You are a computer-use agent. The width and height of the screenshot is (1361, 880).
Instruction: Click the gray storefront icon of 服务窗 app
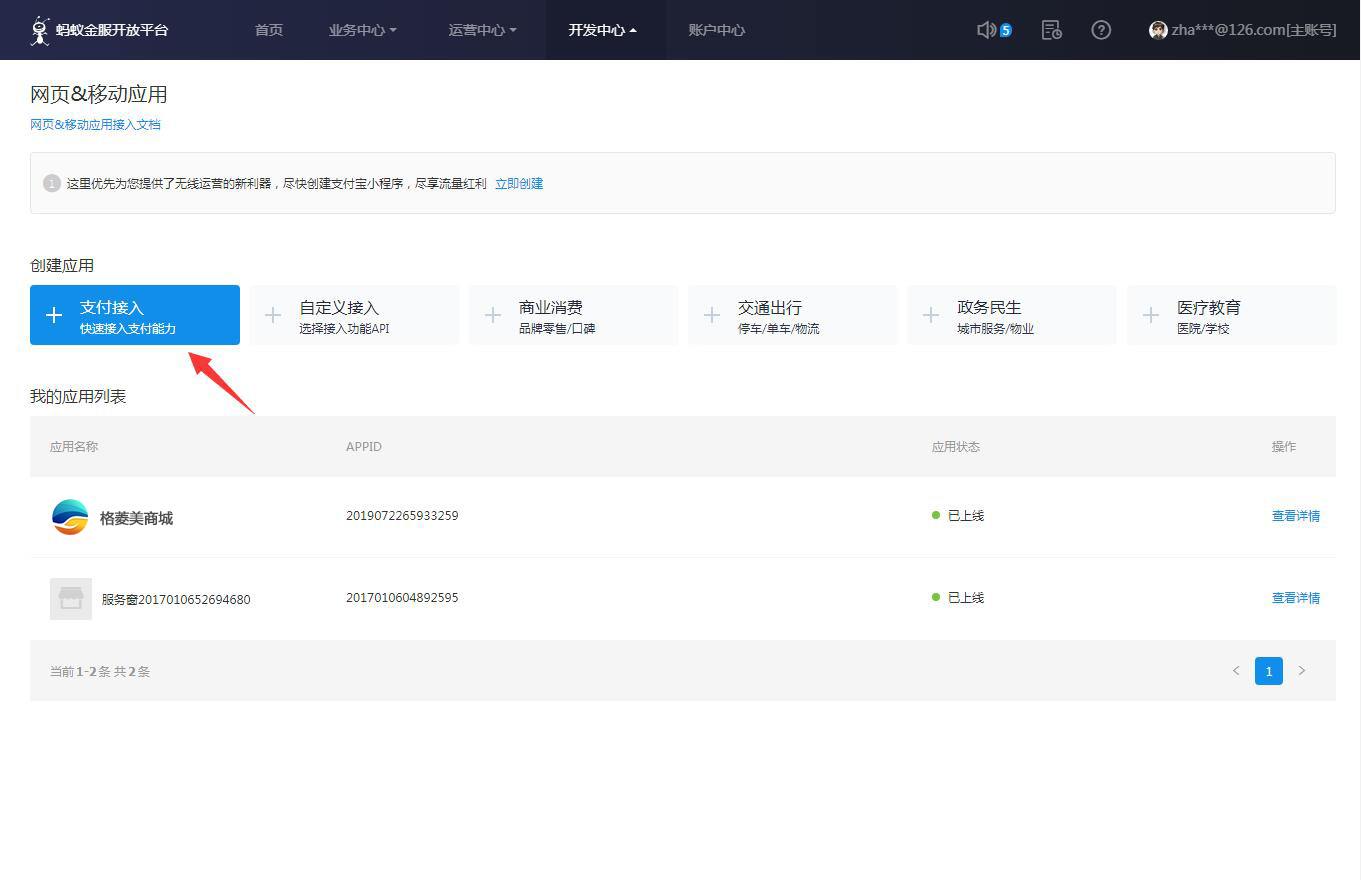[71, 598]
